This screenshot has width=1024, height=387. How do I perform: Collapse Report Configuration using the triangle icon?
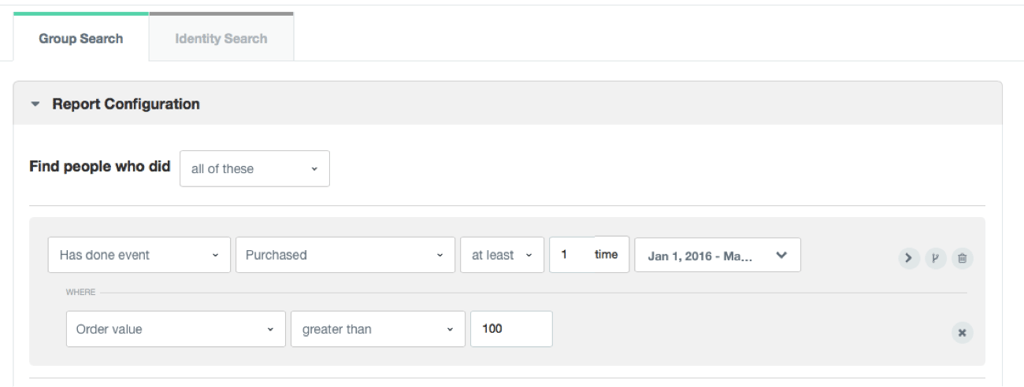pos(36,104)
